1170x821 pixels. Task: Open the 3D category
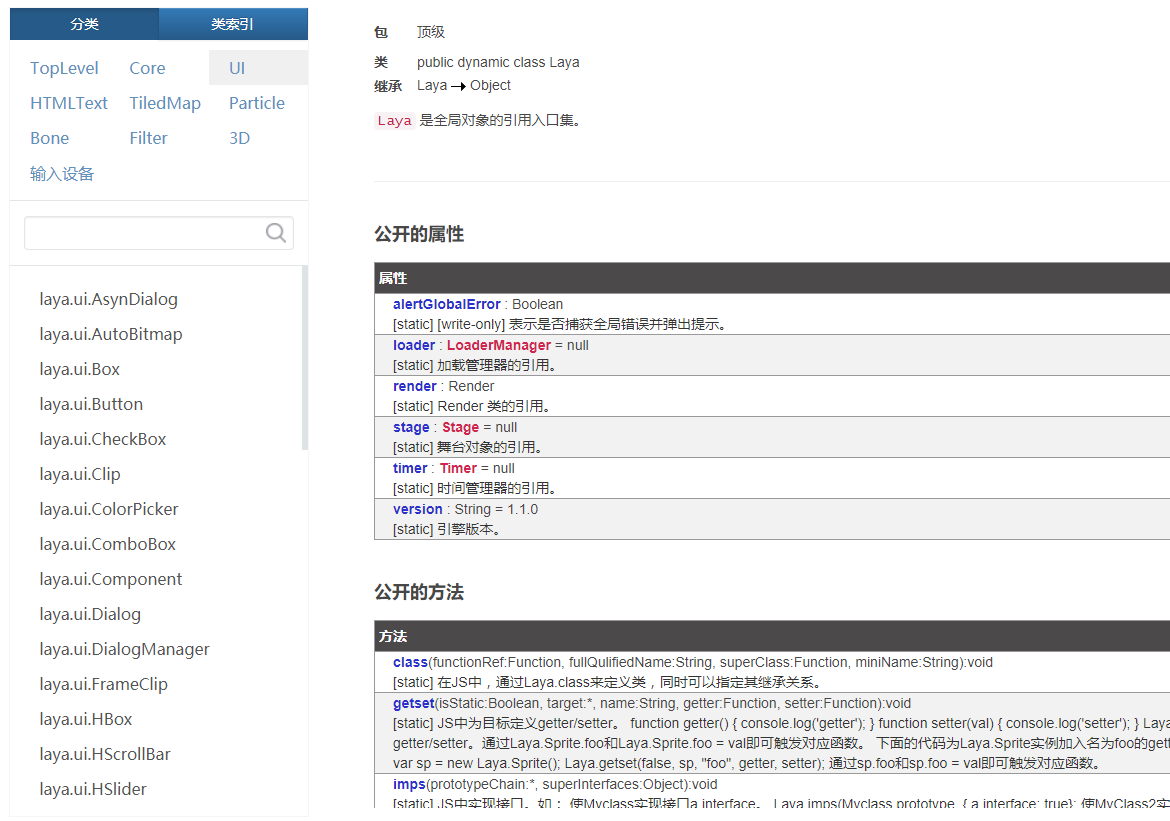tap(240, 138)
